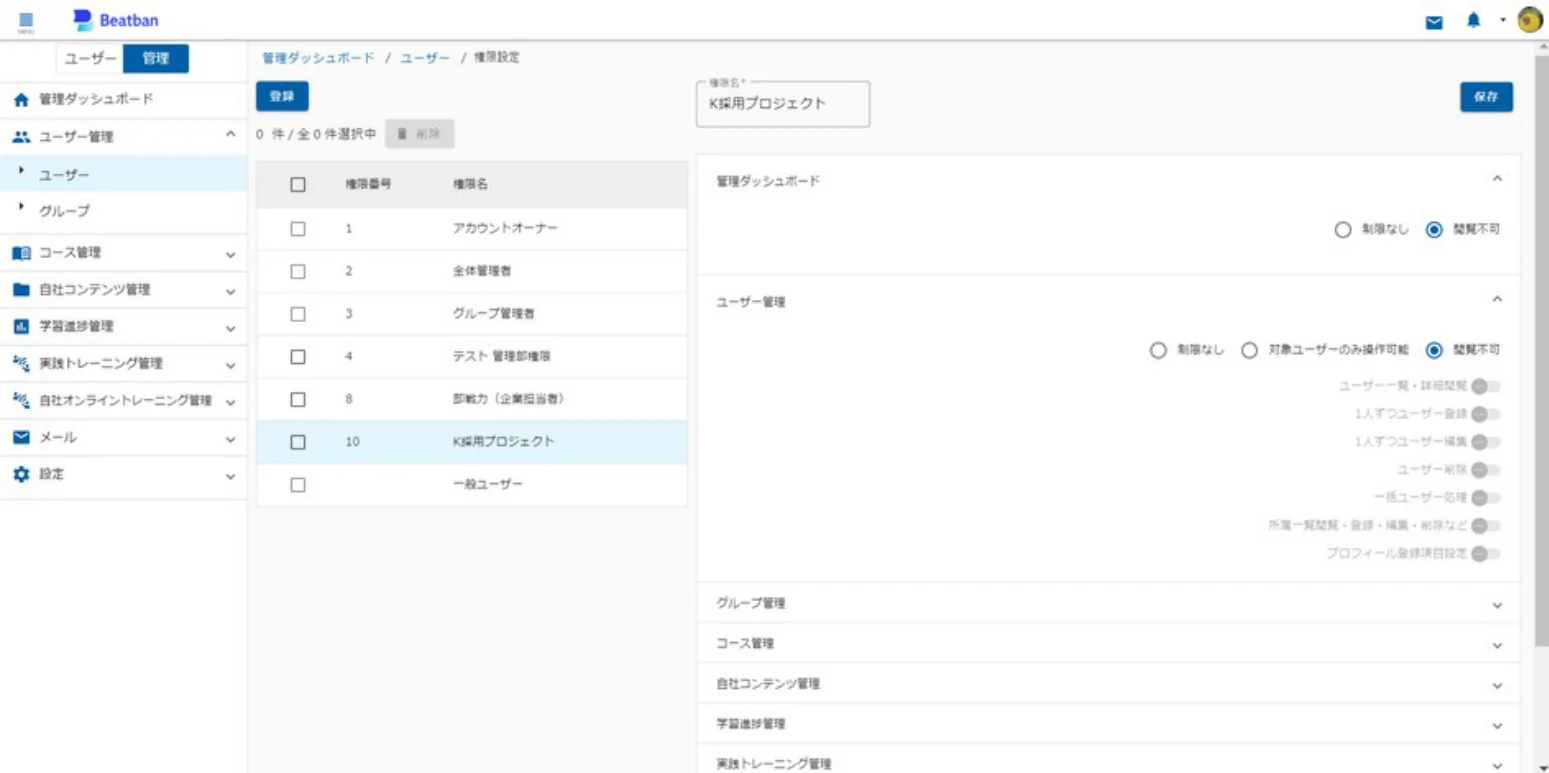Click the ユーザー管理 people icon
1549x773 pixels.
coord(21,137)
